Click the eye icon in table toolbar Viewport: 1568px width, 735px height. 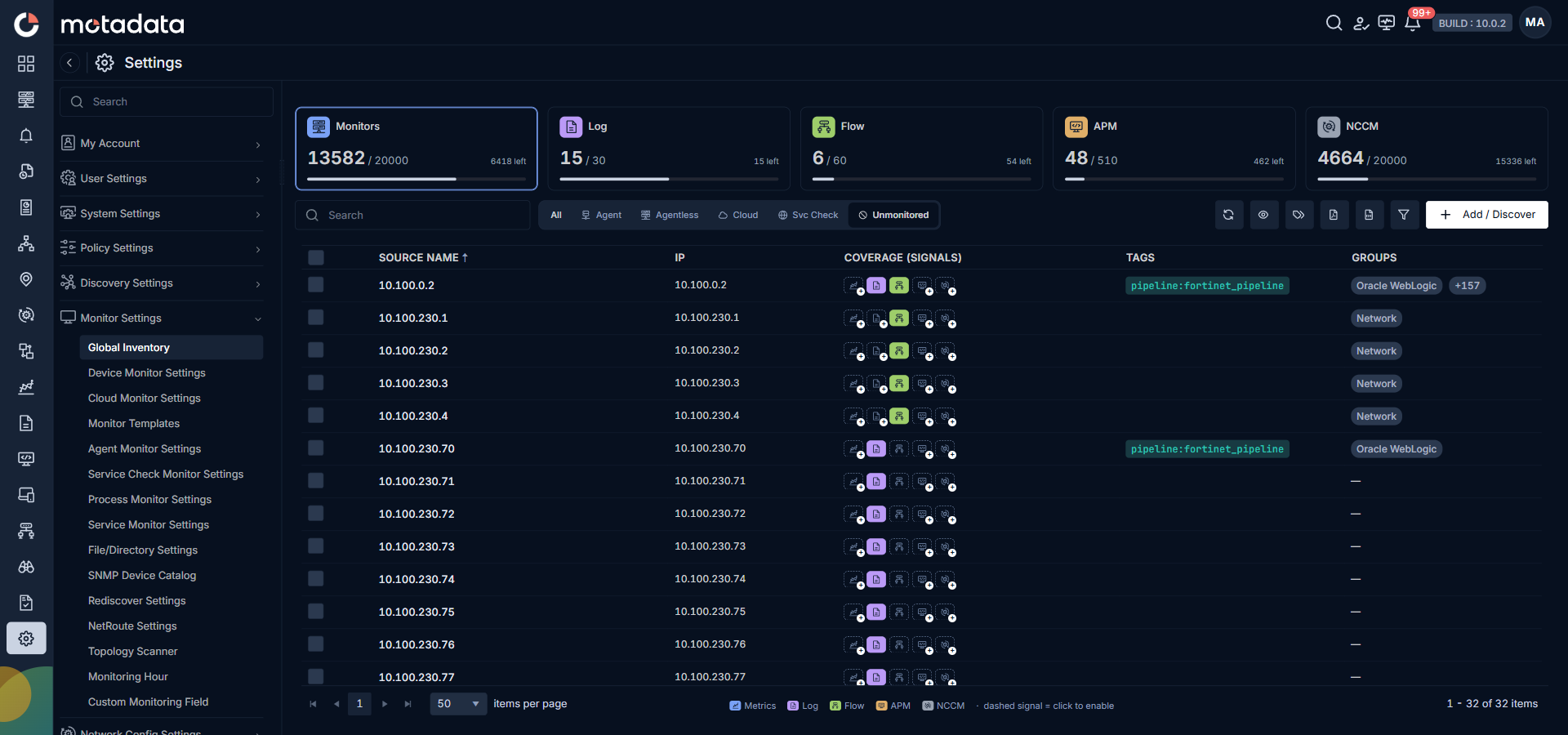pyautogui.click(x=1263, y=215)
